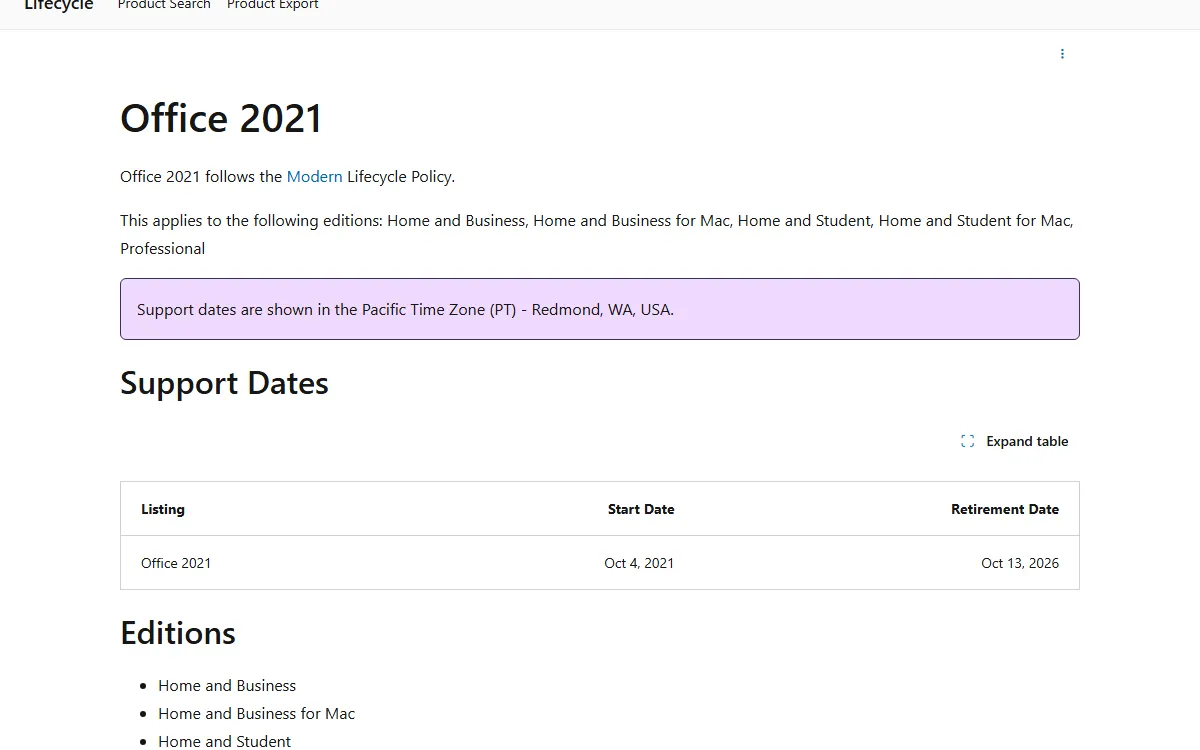Open Product Search in the top navigation
The height and width of the screenshot is (750, 1200).
click(x=164, y=5)
